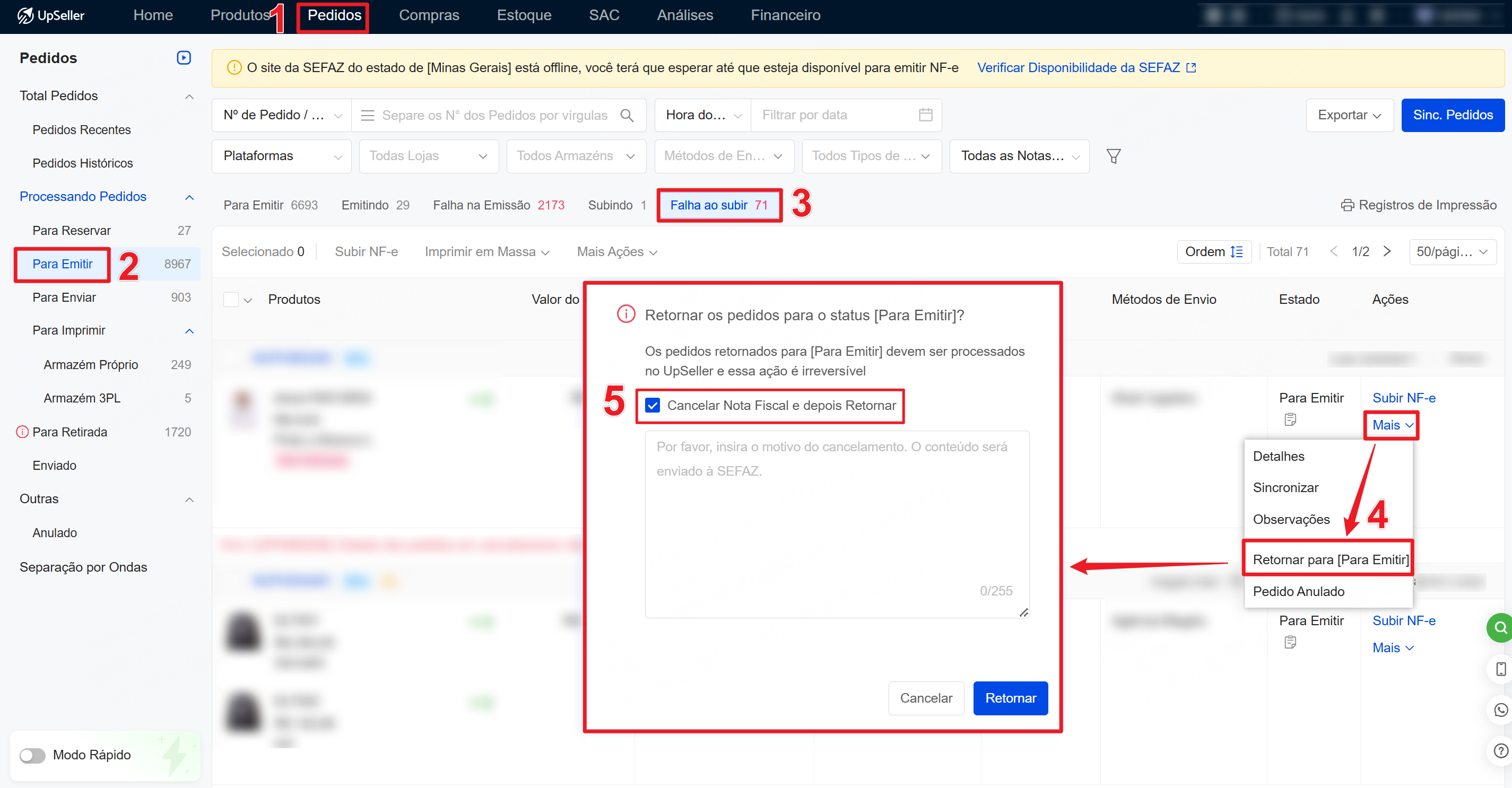Open the WhatsApp support floating icon

[x=1500, y=710]
